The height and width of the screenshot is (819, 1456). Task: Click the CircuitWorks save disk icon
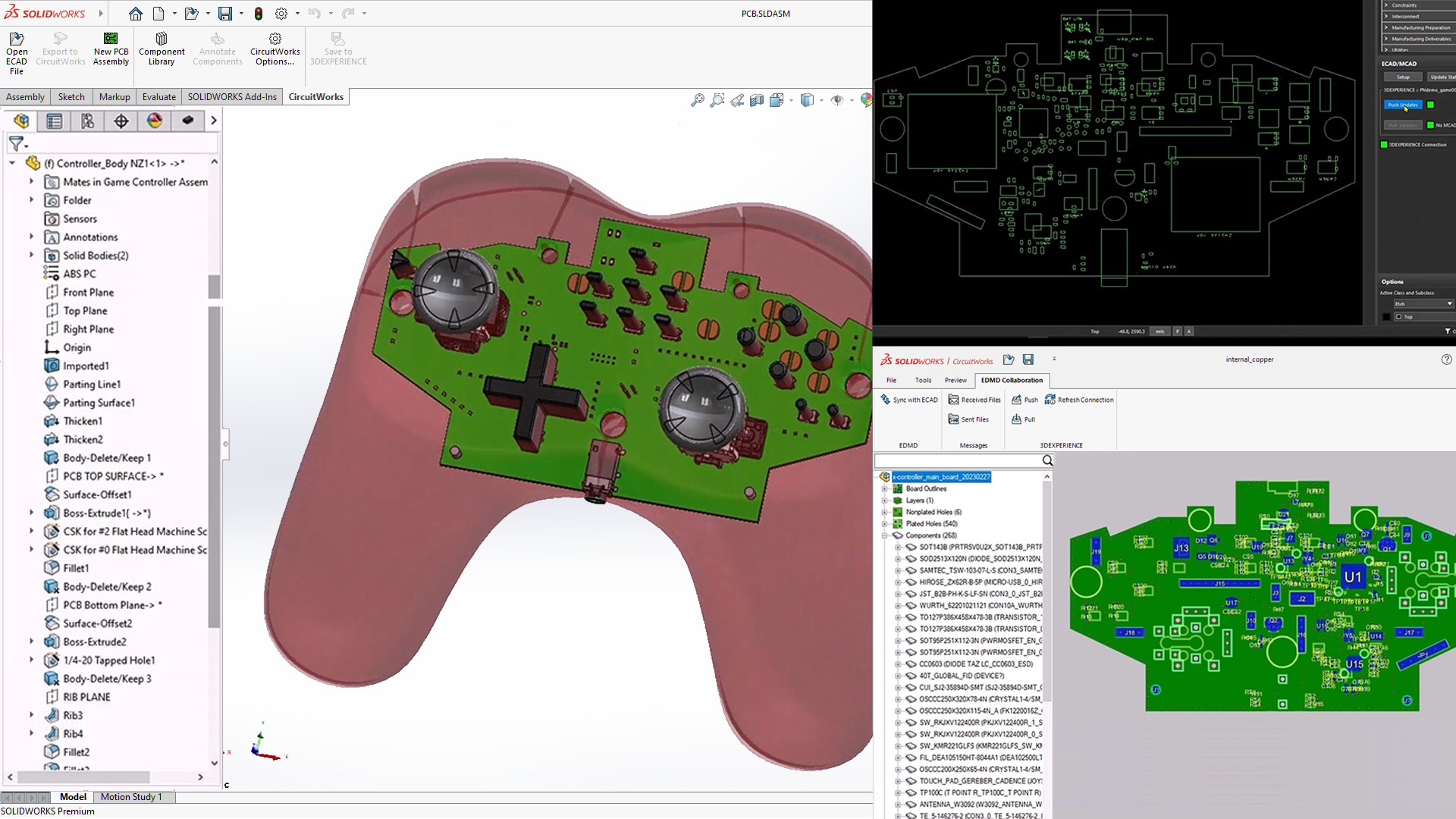[x=1028, y=359]
